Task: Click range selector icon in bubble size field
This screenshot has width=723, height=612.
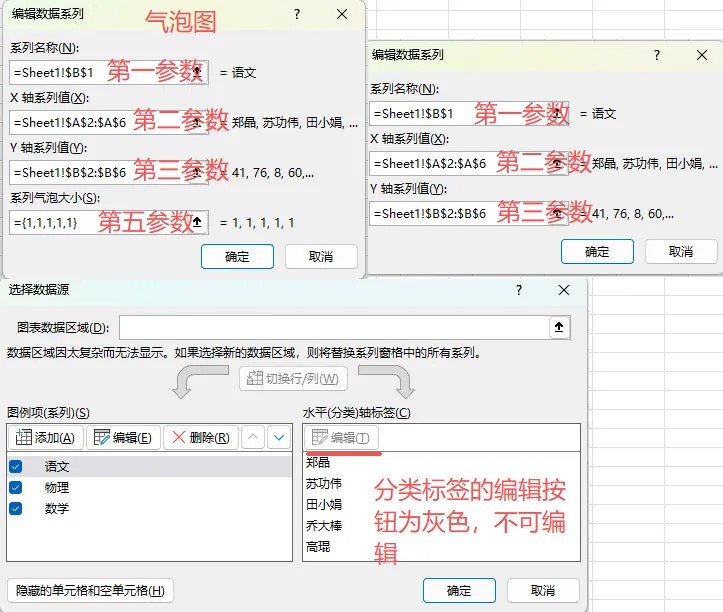Action: coord(197,222)
